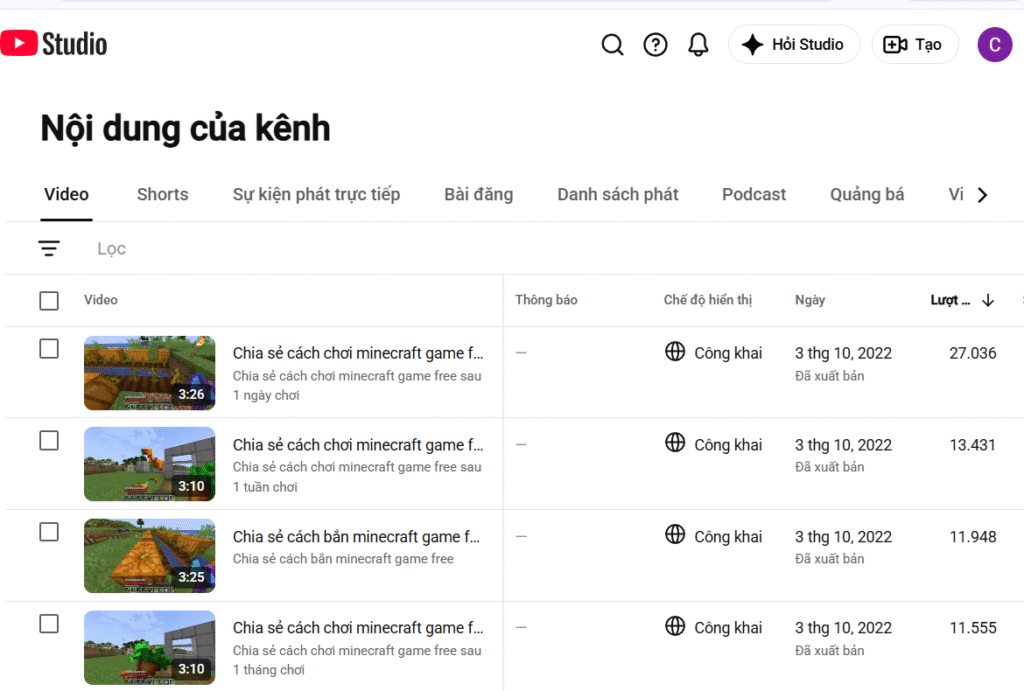
Task: Open the Bài đăng tab
Action: pos(479,195)
